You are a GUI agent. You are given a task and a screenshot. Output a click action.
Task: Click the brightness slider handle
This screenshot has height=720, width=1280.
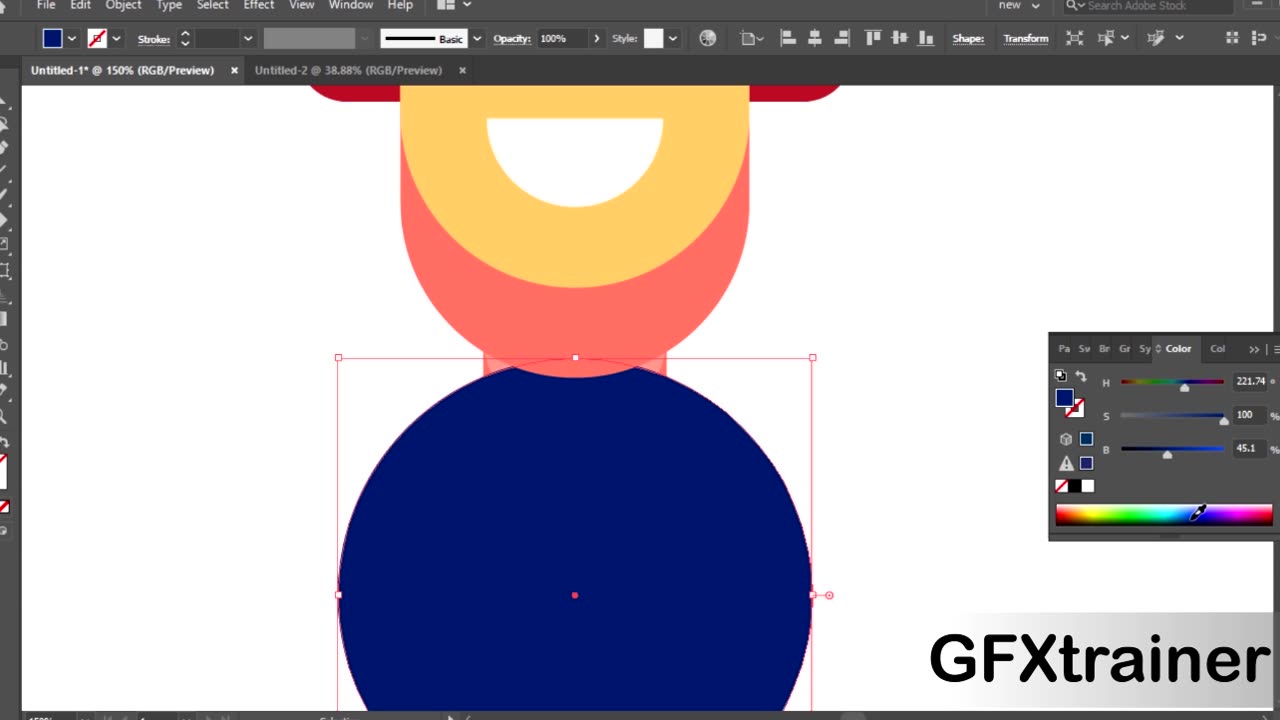[x=1167, y=455]
